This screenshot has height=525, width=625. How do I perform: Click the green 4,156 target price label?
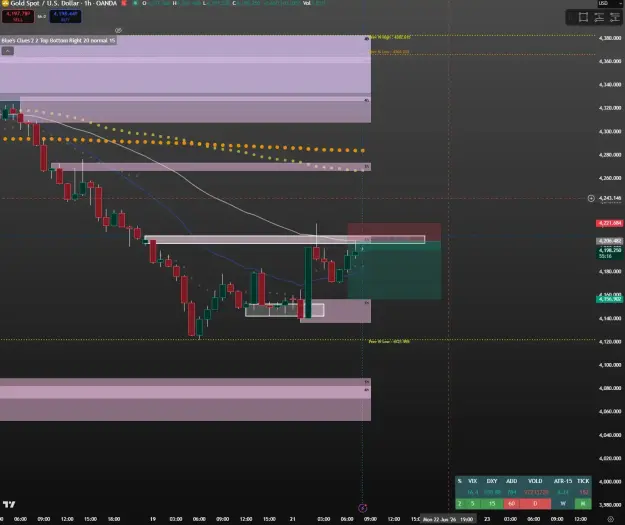point(609,299)
